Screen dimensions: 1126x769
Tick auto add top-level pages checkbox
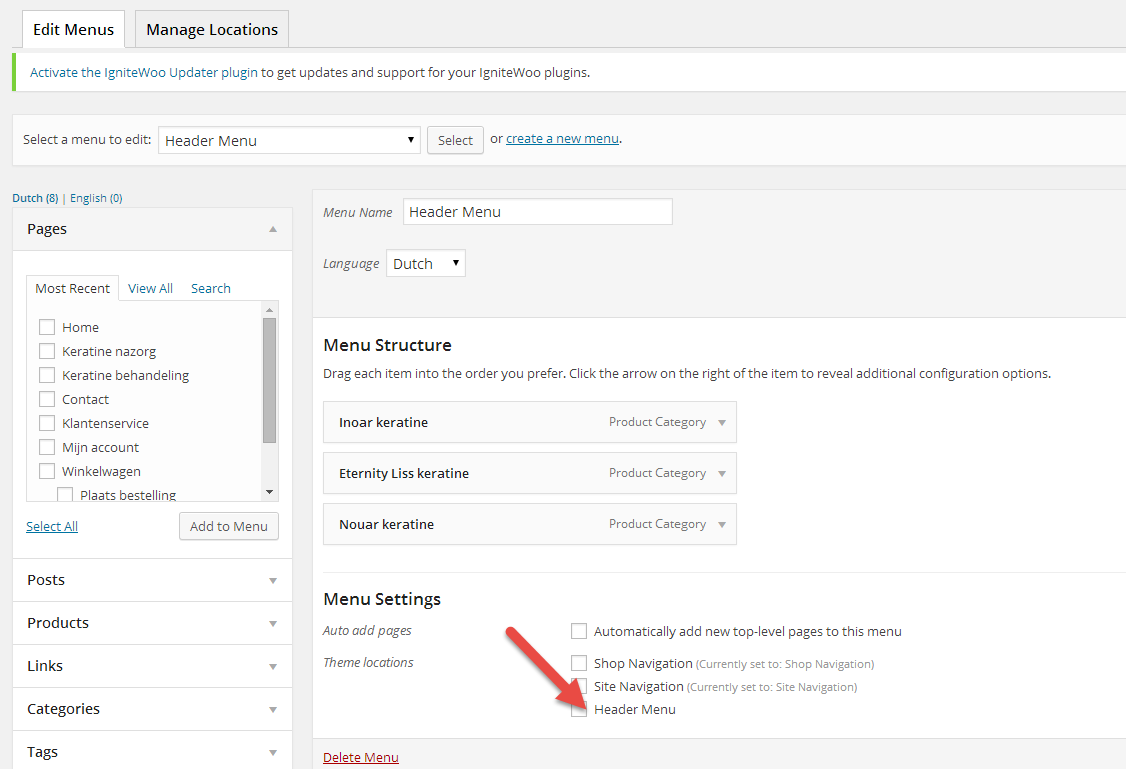point(579,631)
